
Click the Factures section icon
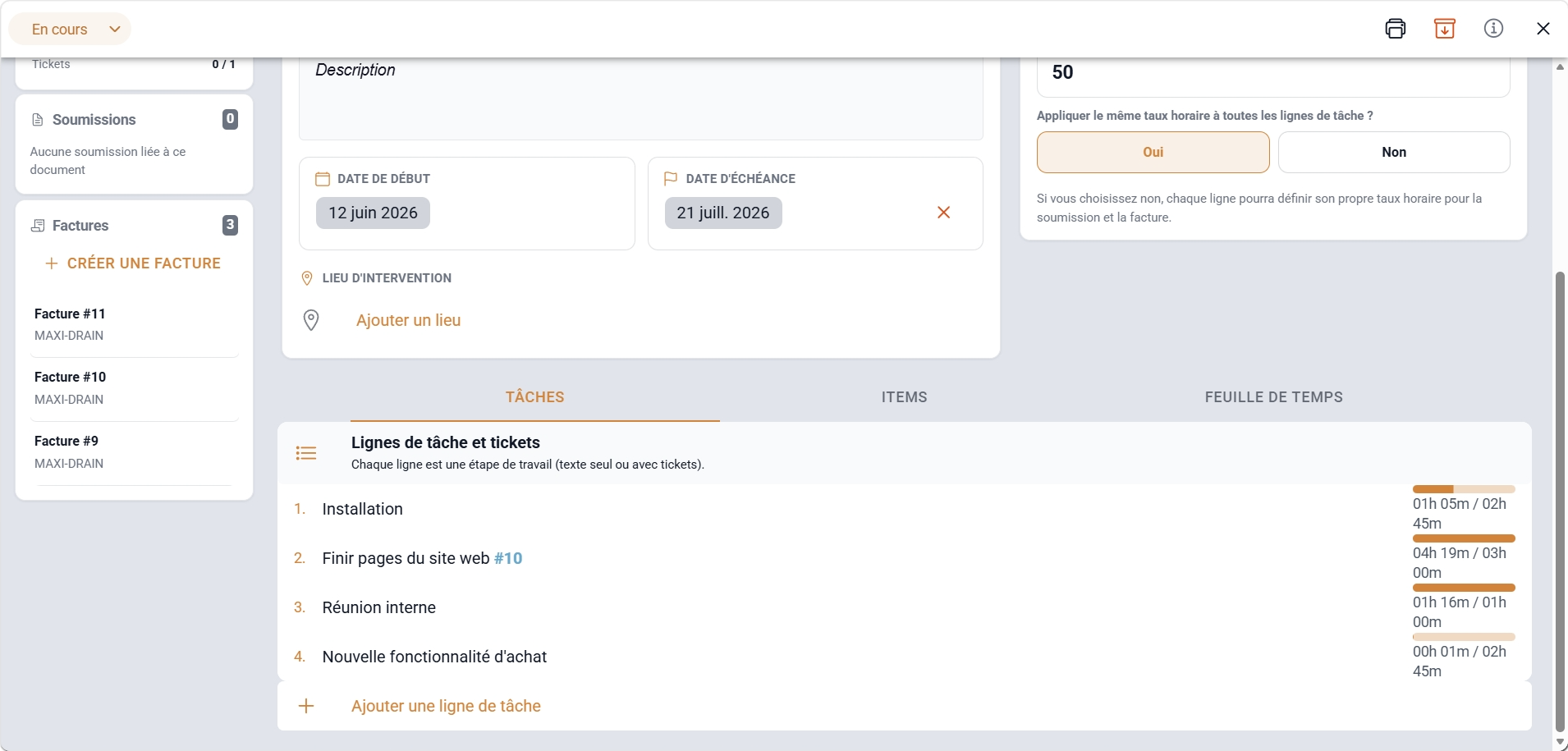point(38,226)
